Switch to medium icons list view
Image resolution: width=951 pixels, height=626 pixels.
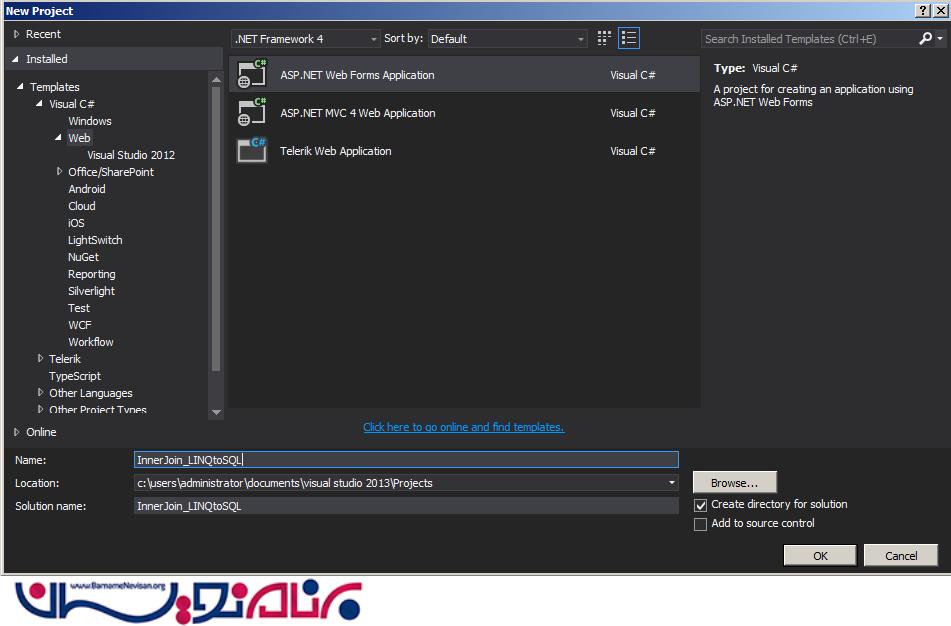[x=629, y=39]
